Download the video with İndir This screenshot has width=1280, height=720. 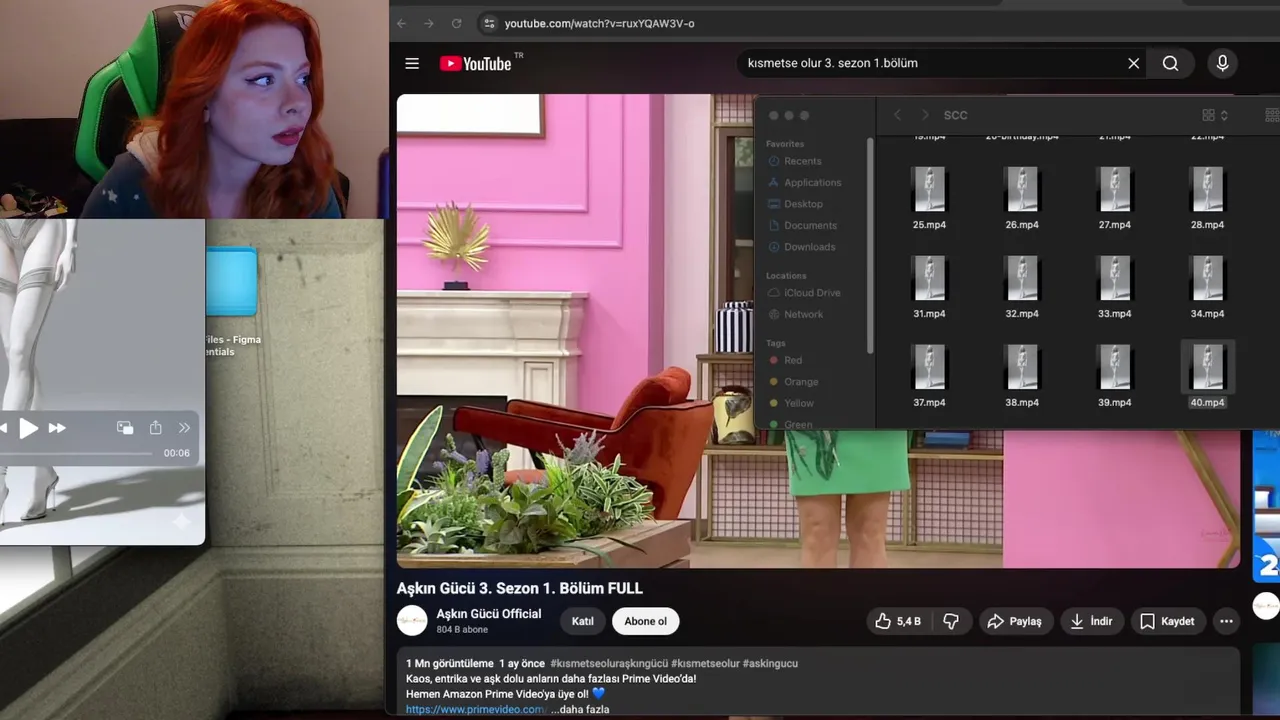pyautogui.click(x=1091, y=621)
